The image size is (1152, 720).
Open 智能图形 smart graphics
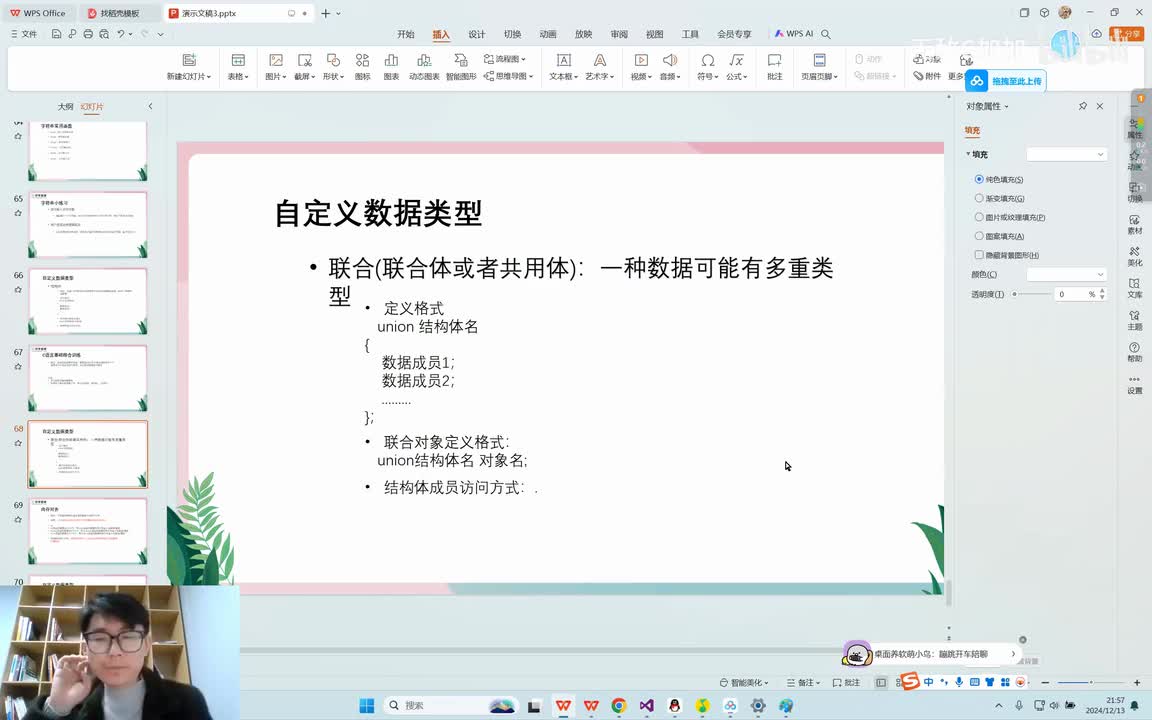tap(461, 67)
